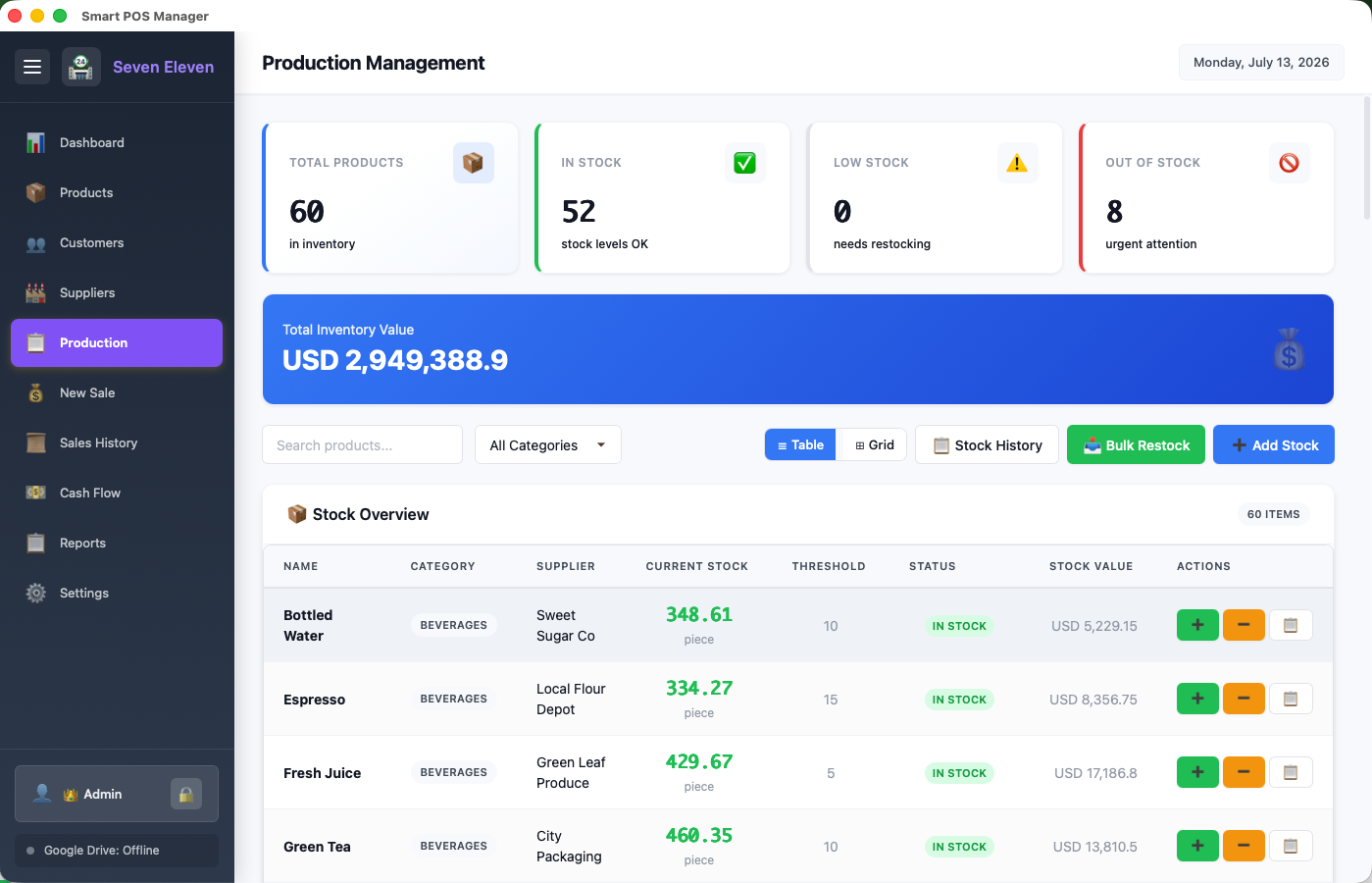Viewport: 1372px width, 883px height.
Task: Click the Suppliers factory icon
Action: [x=36, y=292]
